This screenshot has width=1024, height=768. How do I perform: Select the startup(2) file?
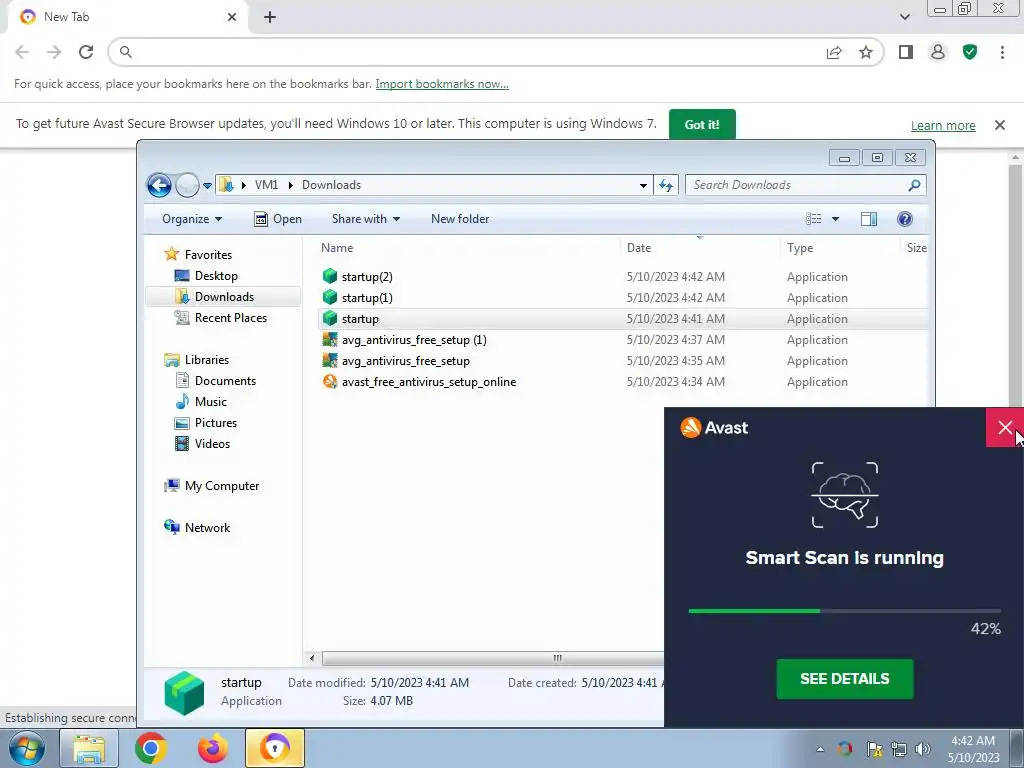367,277
